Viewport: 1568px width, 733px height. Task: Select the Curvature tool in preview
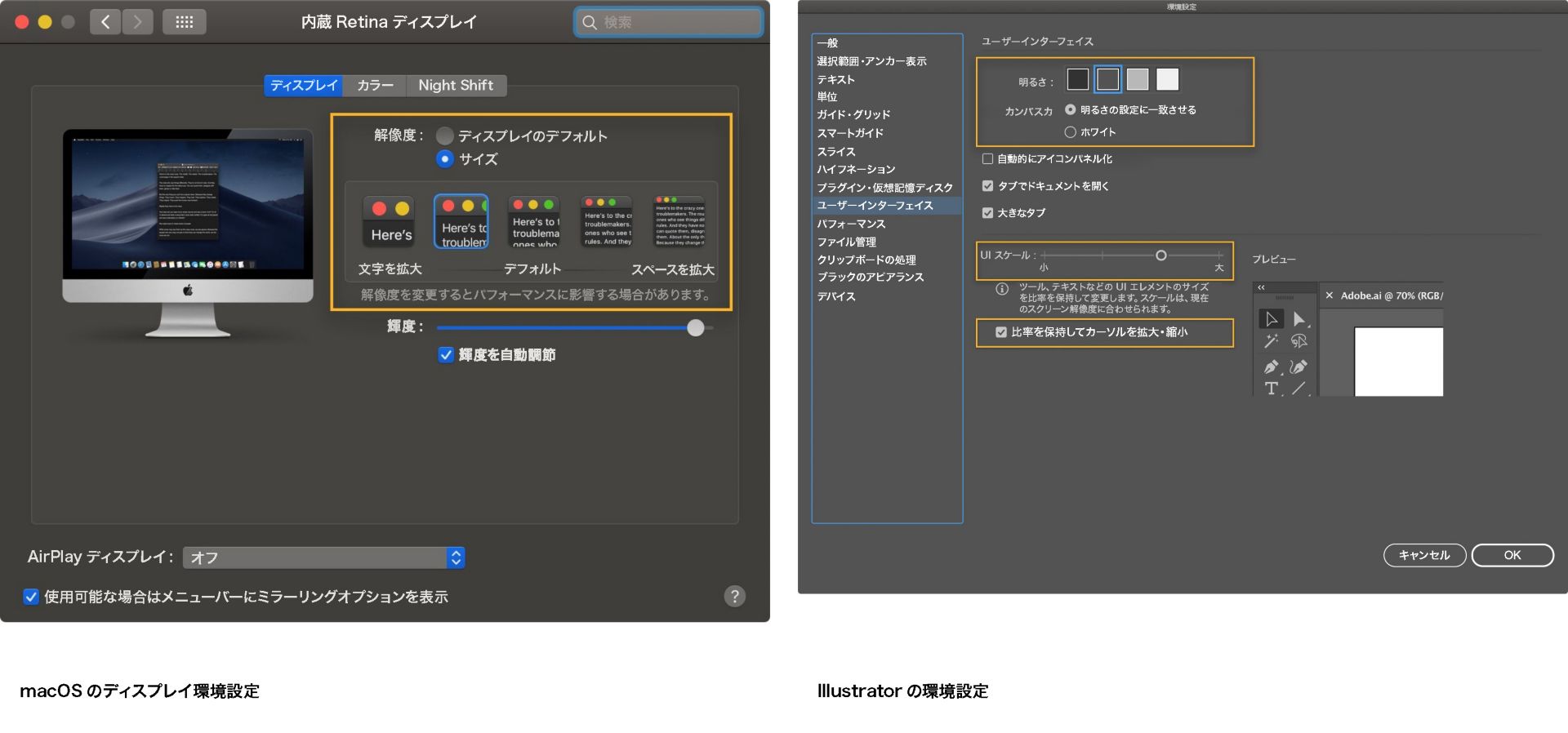tap(1298, 366)
